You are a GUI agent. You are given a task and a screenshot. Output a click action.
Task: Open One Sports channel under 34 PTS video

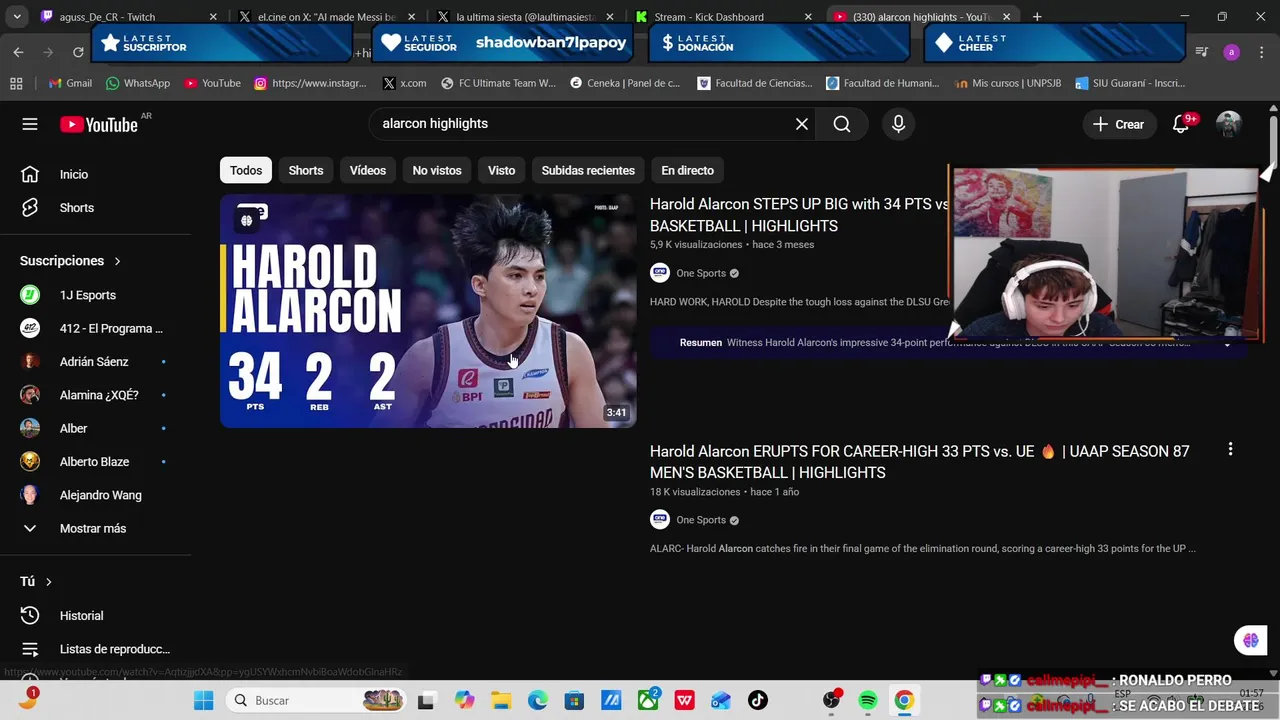pyautogui.click(x=701, y=273)
